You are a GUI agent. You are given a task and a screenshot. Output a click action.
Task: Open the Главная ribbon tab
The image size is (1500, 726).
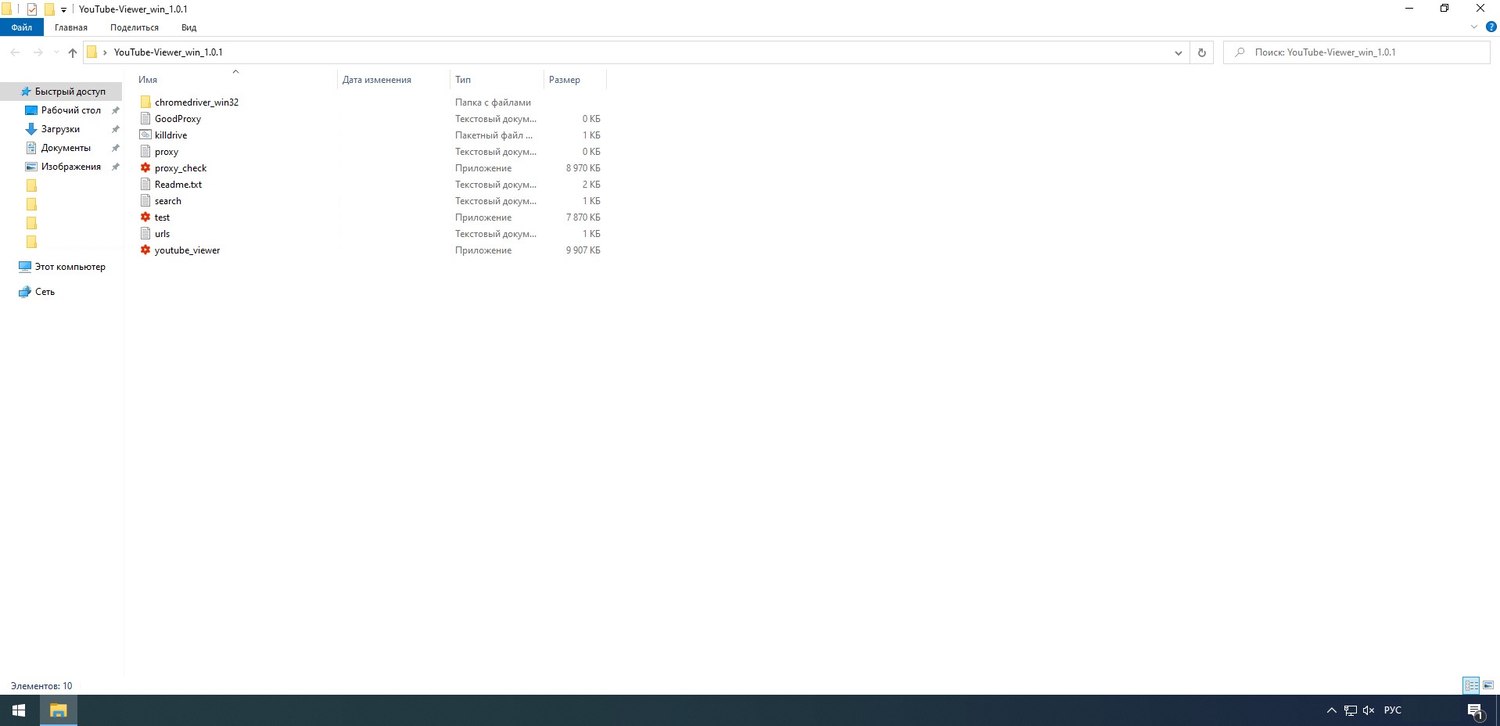(x=71, y=27)
